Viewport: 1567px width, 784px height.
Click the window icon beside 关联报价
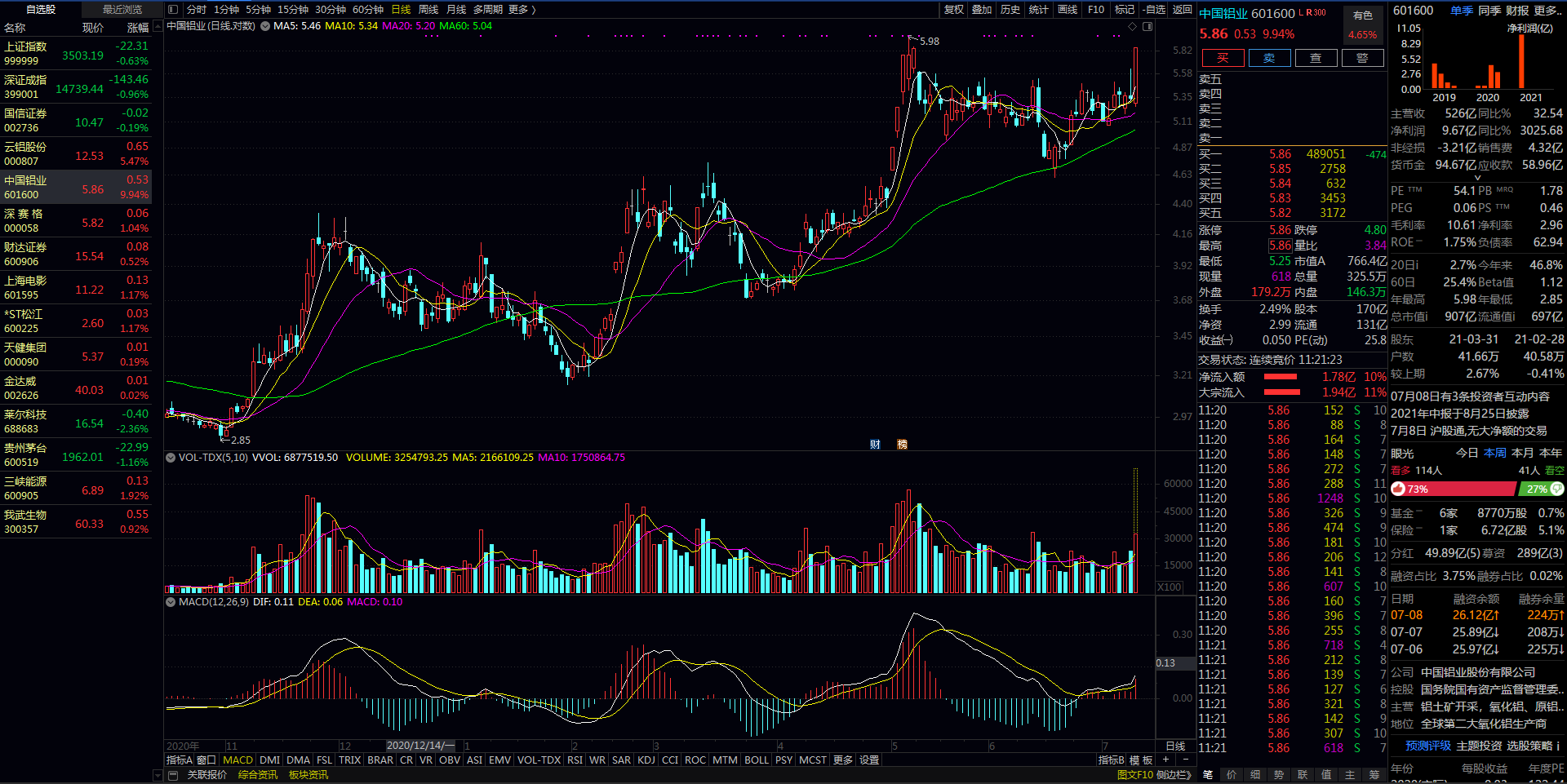click(x=173, y=775)
